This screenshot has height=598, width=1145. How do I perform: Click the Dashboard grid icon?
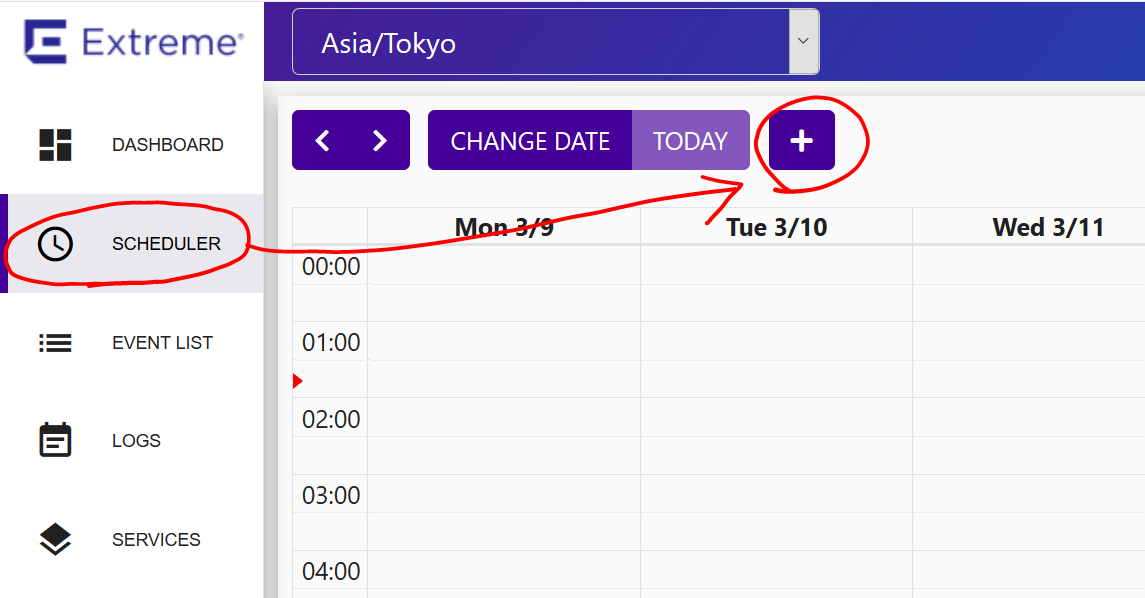pos(55,145)
